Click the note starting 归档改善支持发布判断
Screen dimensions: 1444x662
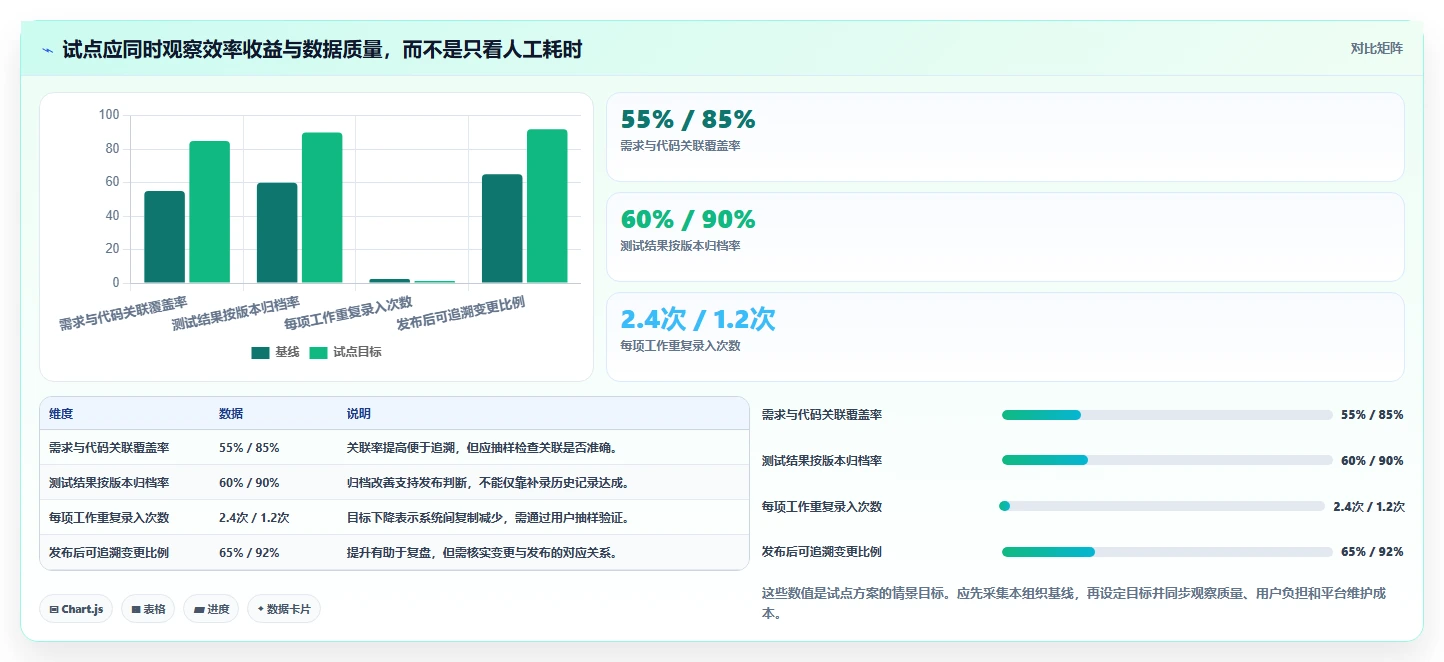point(488,483)
